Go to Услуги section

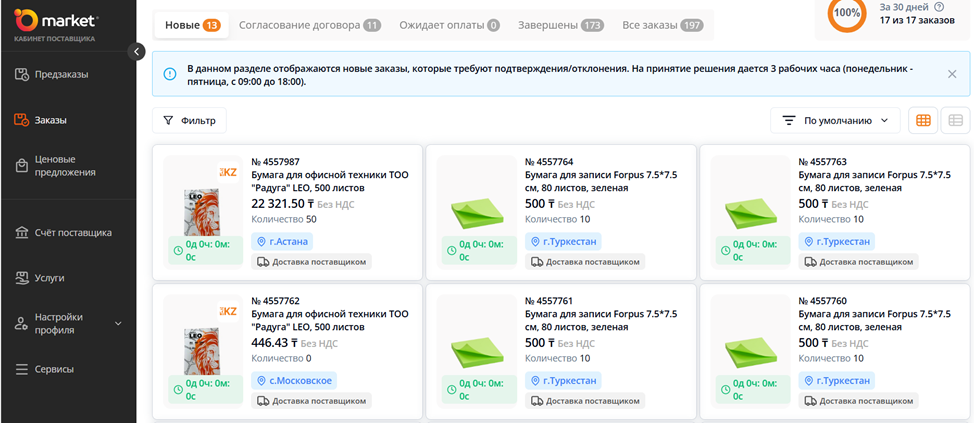click(x=49, y=278)
